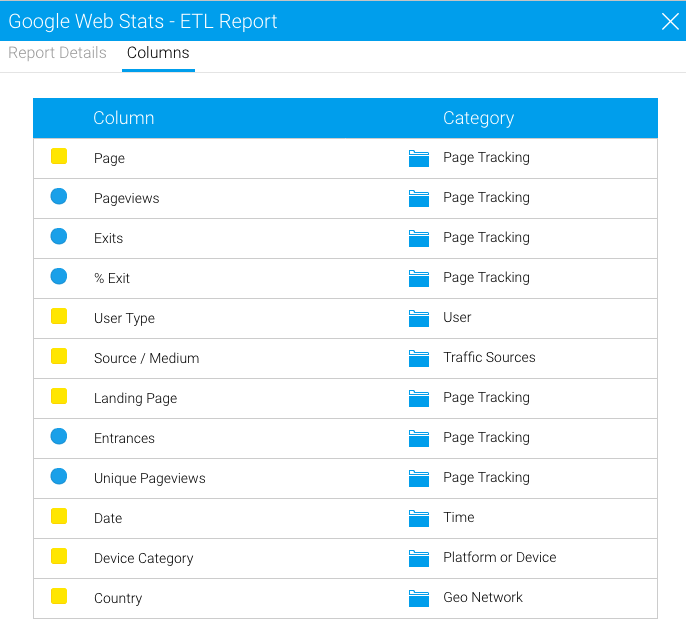This screenshot has height=621, width=686.
Task: Click the yellow dimension icon for User Type
Action: click(x=59, y=316)
